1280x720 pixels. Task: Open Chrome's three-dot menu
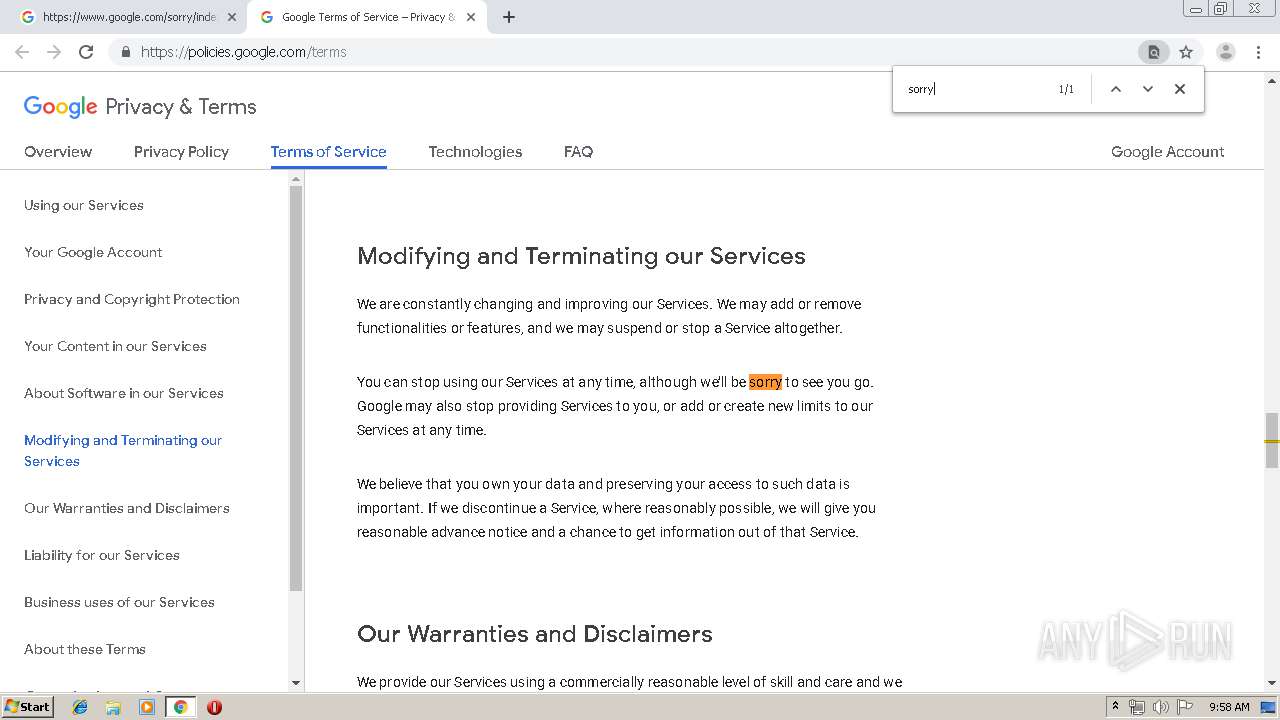click(1258, 52)
